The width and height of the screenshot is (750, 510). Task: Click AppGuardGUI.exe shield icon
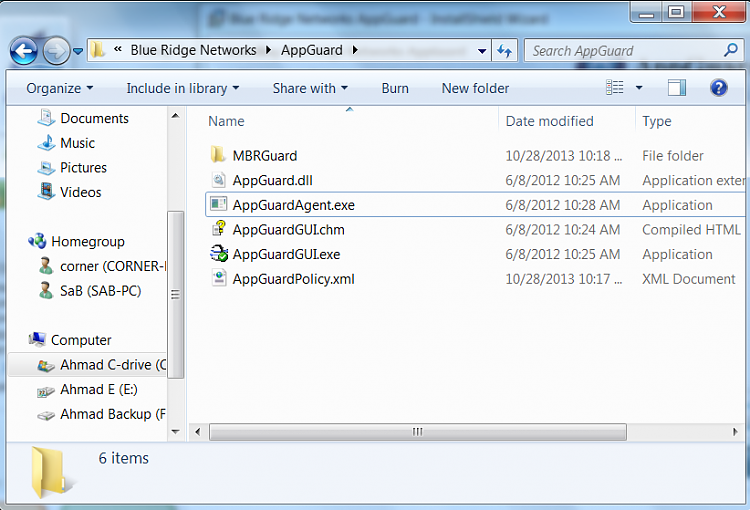click(219, 253)
